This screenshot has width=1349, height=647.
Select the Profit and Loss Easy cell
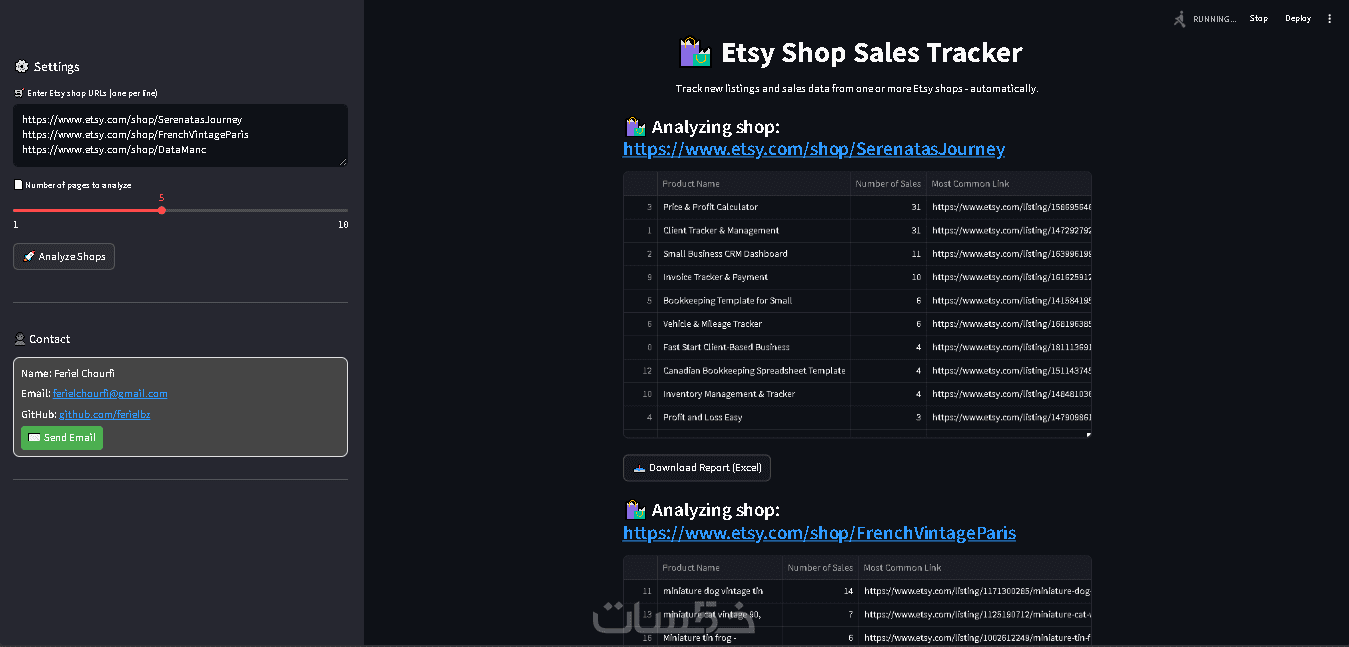point(754,417)
